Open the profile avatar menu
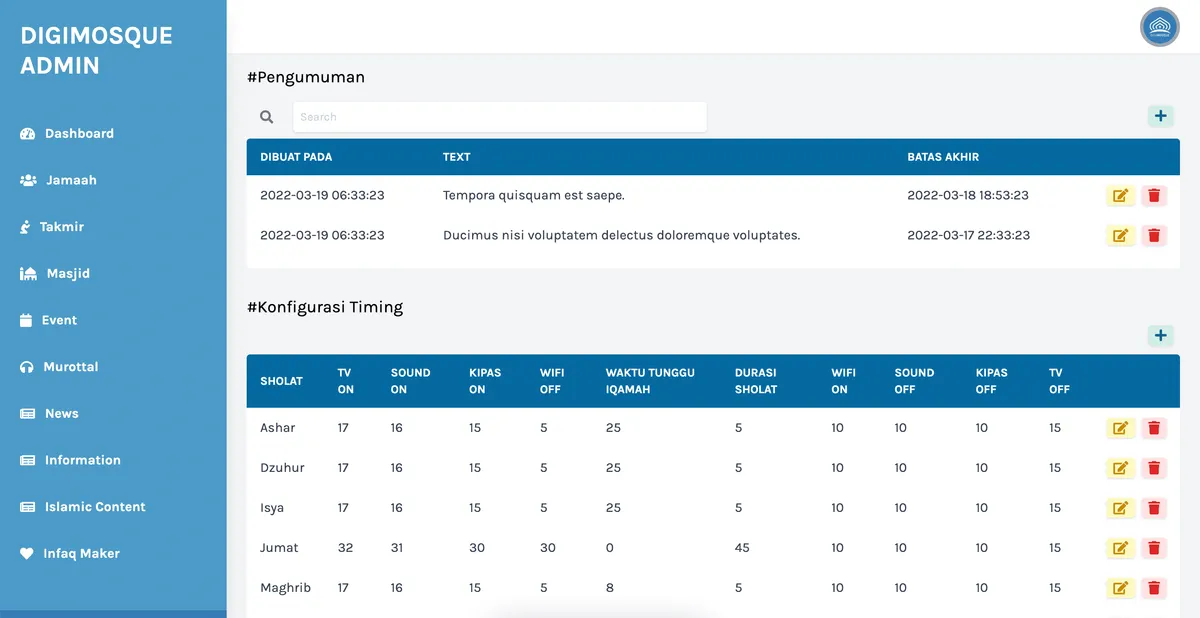Viewport: 1200px width, 618px height. click(1160, 27)
